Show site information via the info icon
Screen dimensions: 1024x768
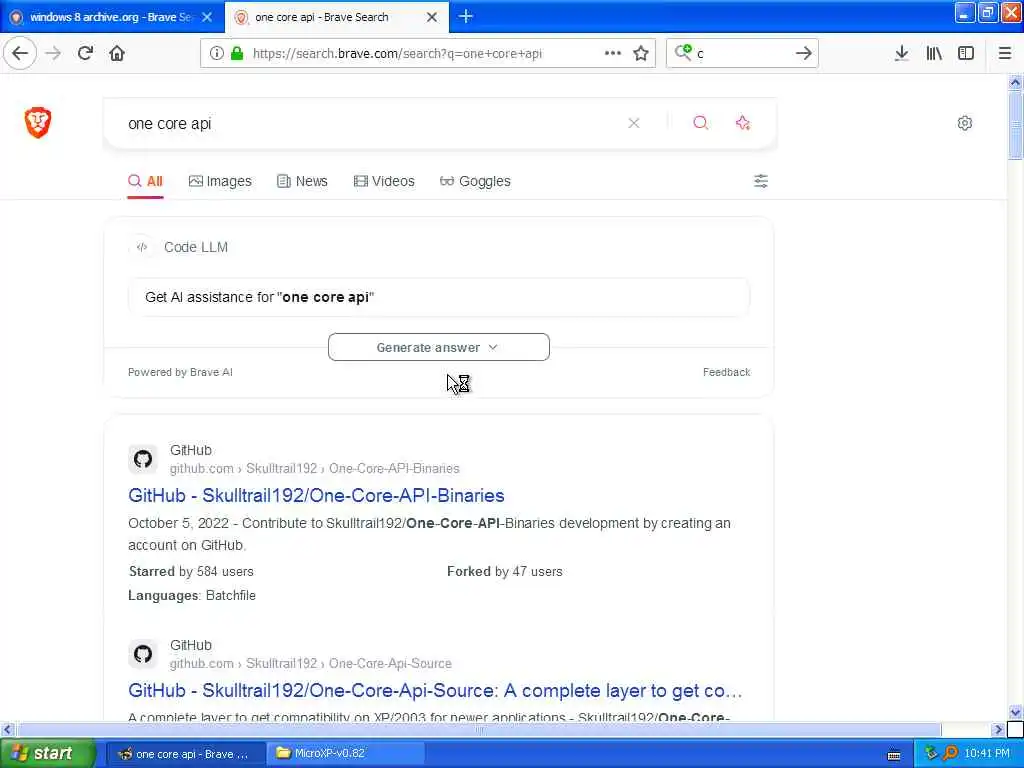[216, 53]
